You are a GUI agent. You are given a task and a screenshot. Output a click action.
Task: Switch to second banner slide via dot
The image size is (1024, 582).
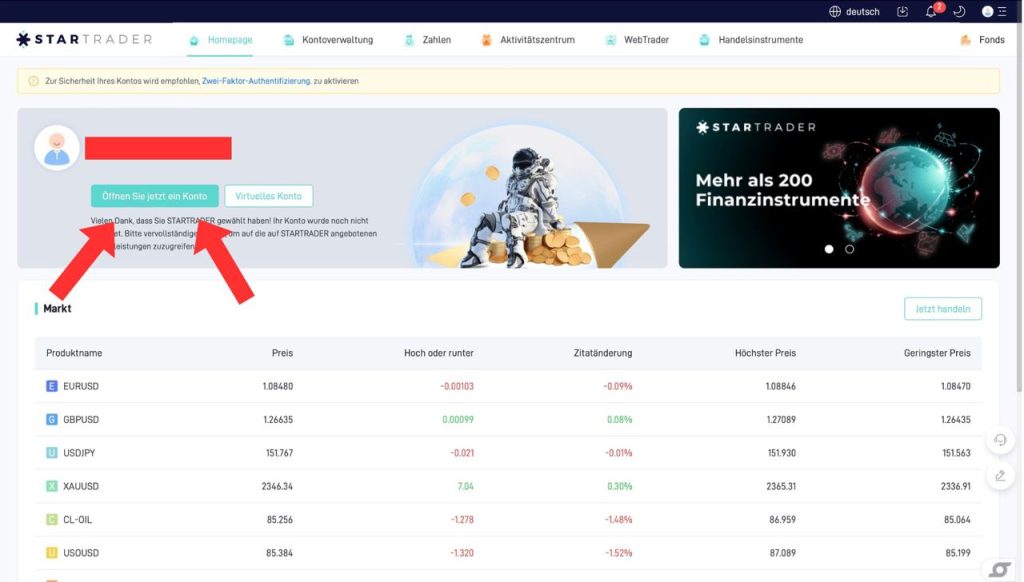click(x=850, y=249)
